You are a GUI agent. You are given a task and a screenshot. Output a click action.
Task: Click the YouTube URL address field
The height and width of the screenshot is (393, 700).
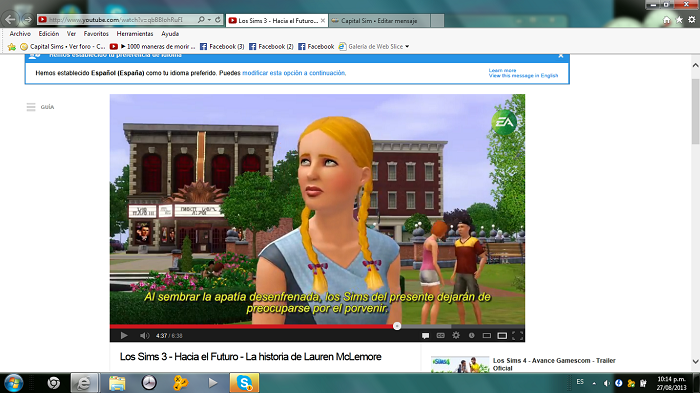tap(116, 20)
